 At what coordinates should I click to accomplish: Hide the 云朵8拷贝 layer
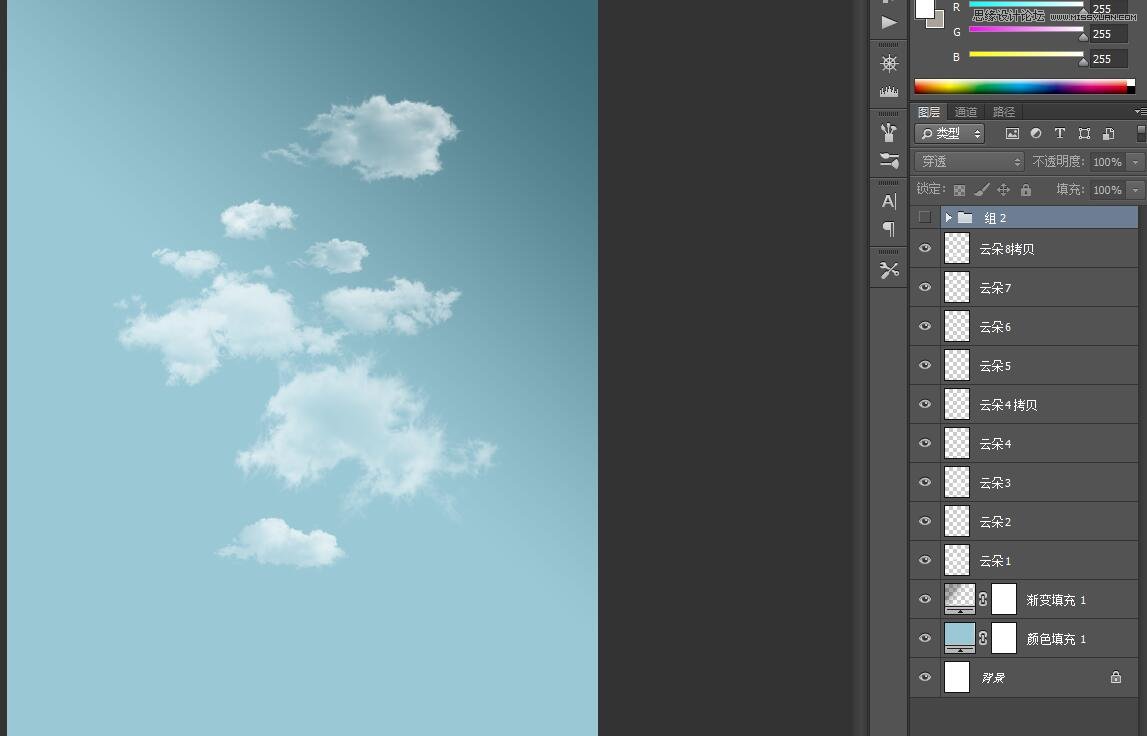[x=925, y=248]
